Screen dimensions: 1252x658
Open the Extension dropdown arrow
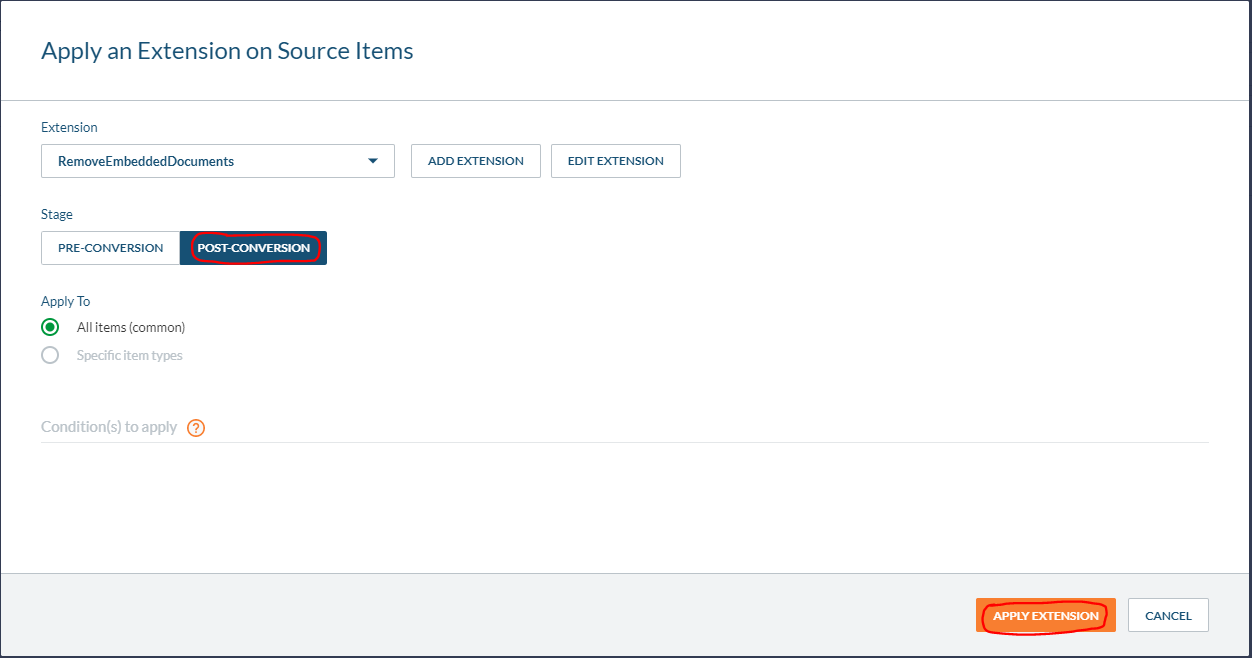pos(372,160)
